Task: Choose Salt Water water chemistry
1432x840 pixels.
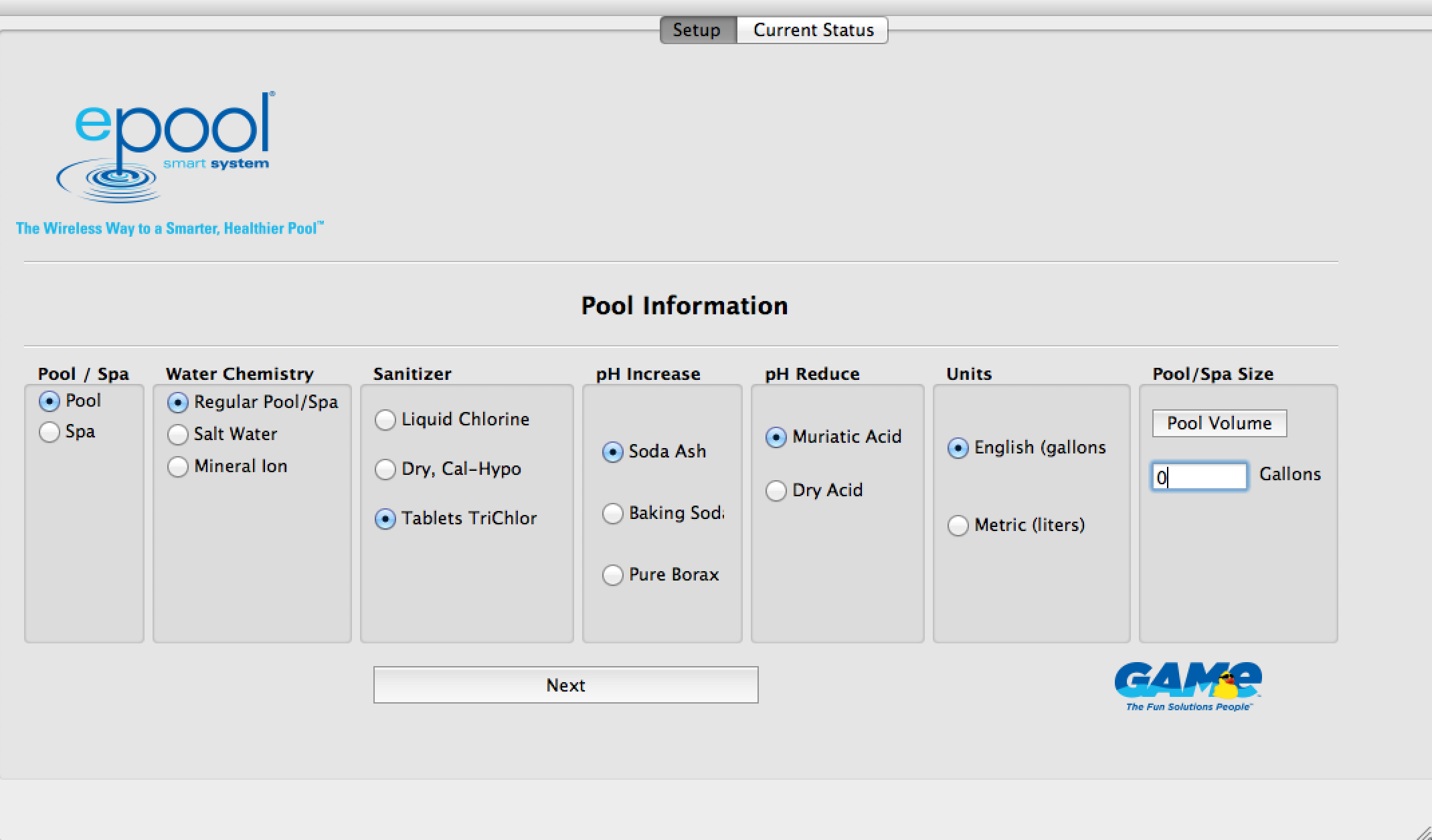Action: 177,435
